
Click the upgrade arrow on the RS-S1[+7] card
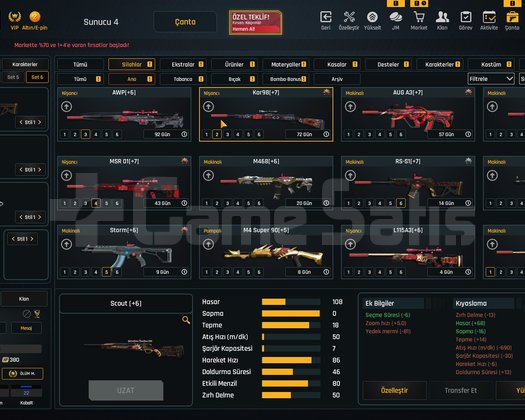pyautogui.click(x=350, y=176)
